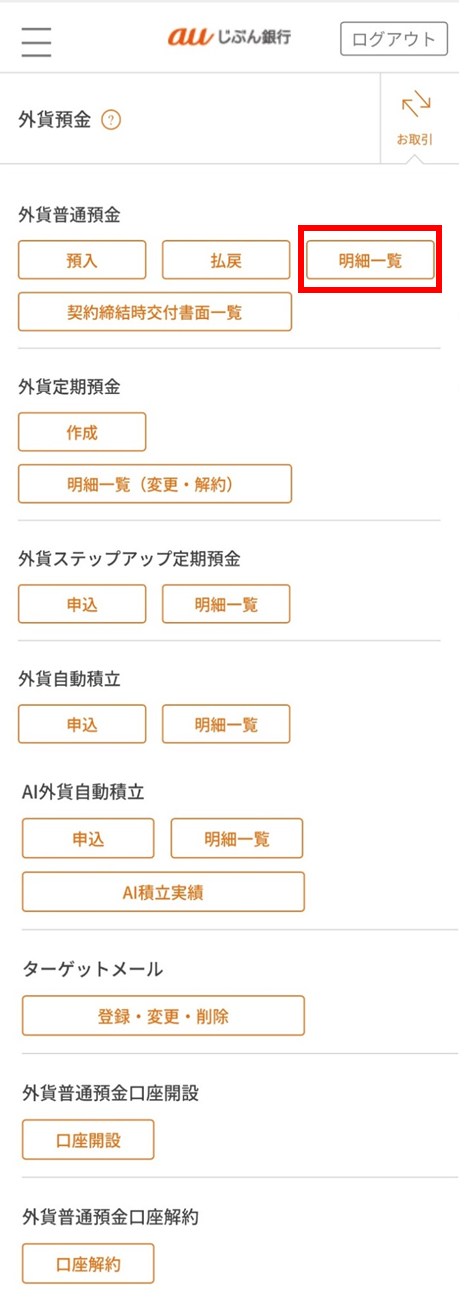Screen dimensions: 460x1301
Task: Click the 口座開設 button
Action: point(88,1139)
